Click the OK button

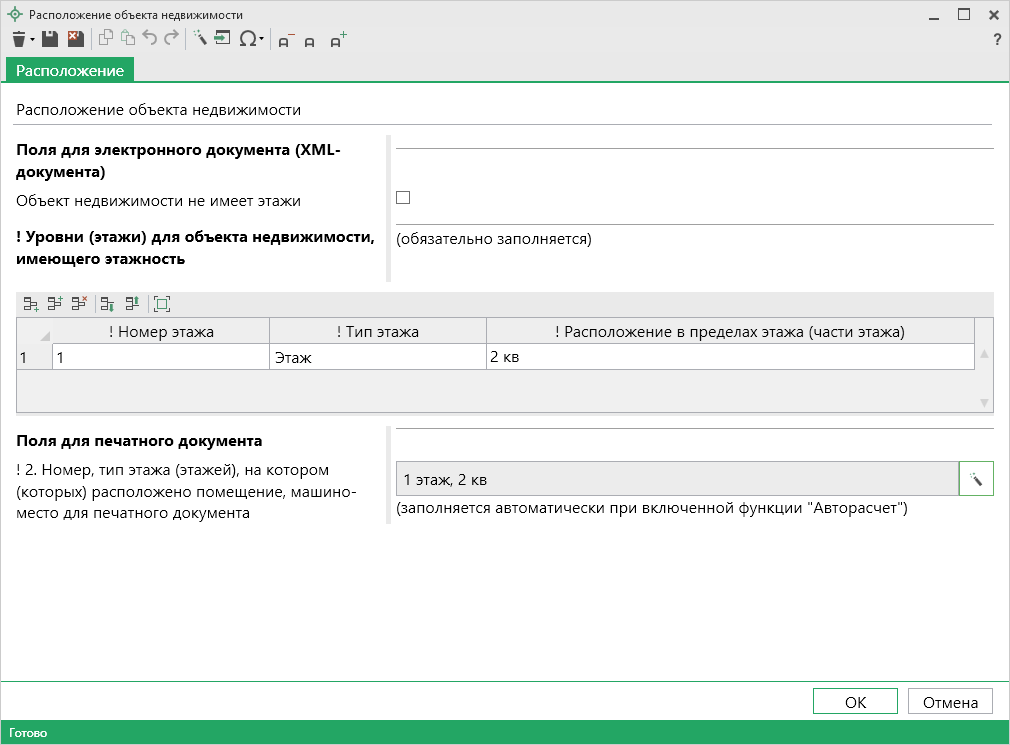coord(855,702)
